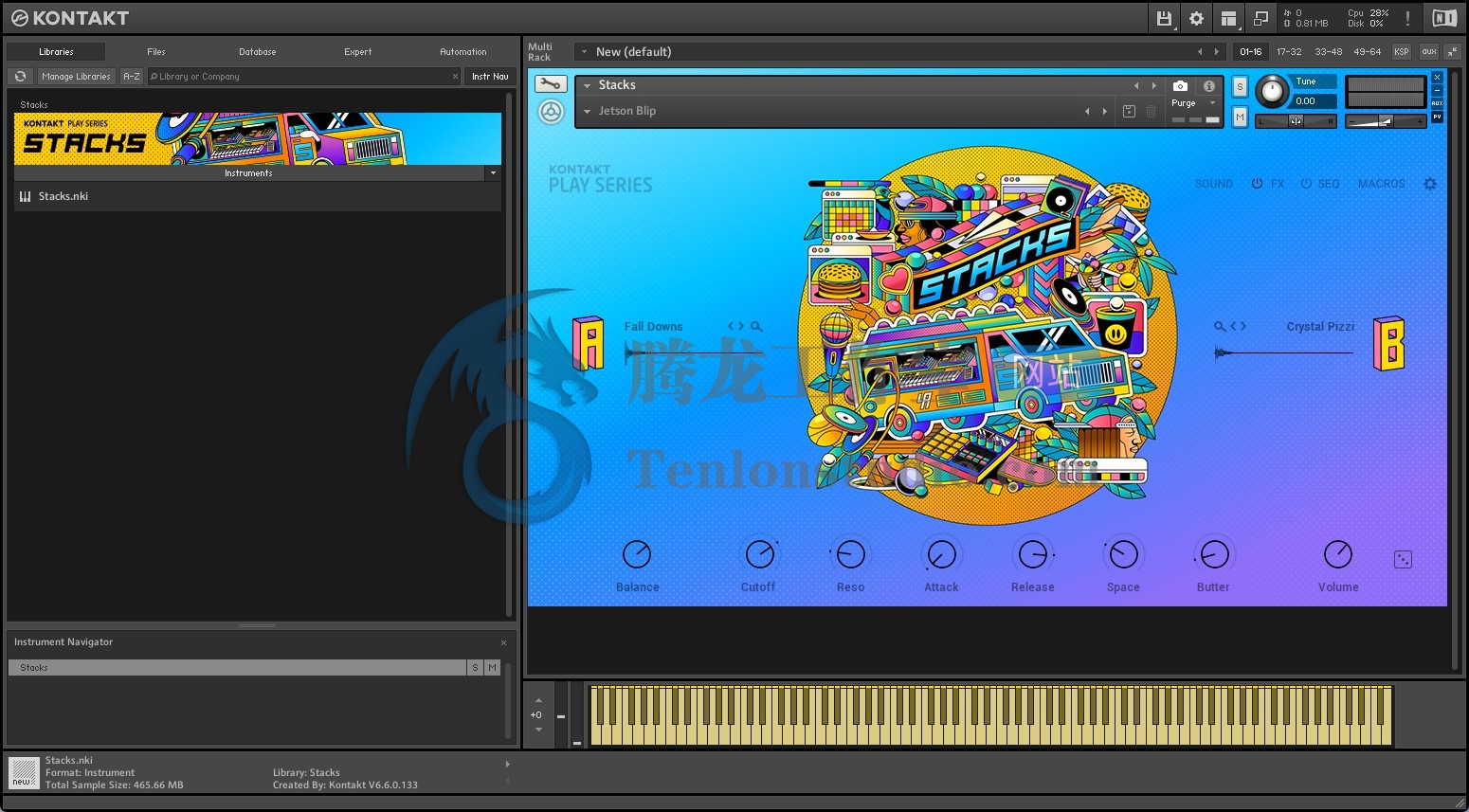1469x812 pixels.
Task: Open Kontakt options gear icon
Action: coord(1196,18)
